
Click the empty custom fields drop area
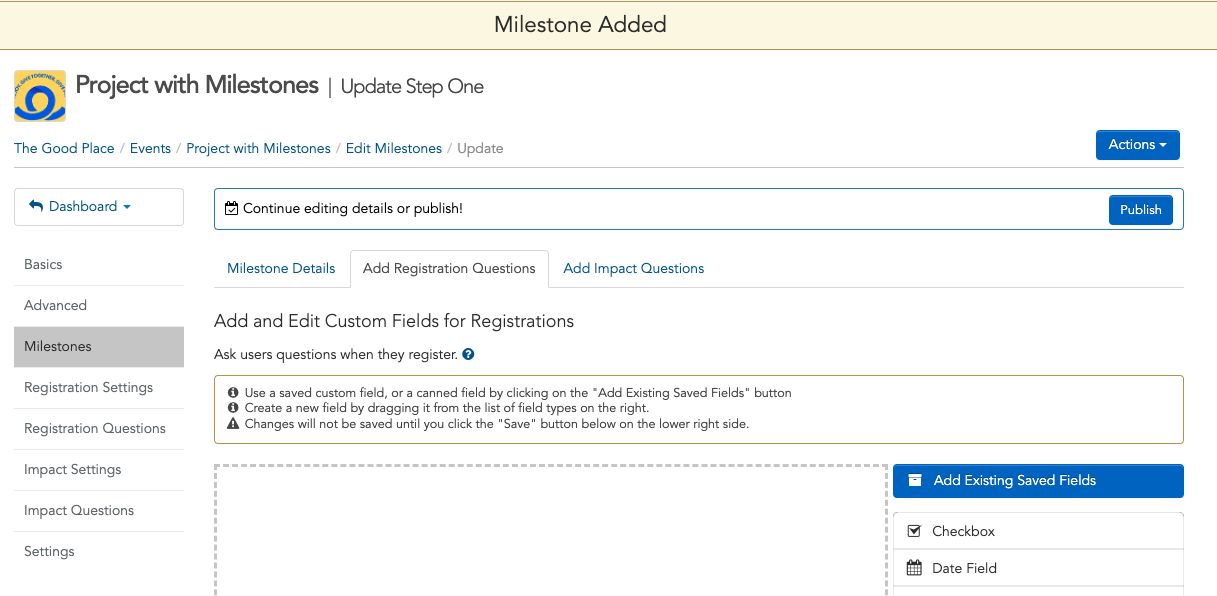click(x=551, y=530)
